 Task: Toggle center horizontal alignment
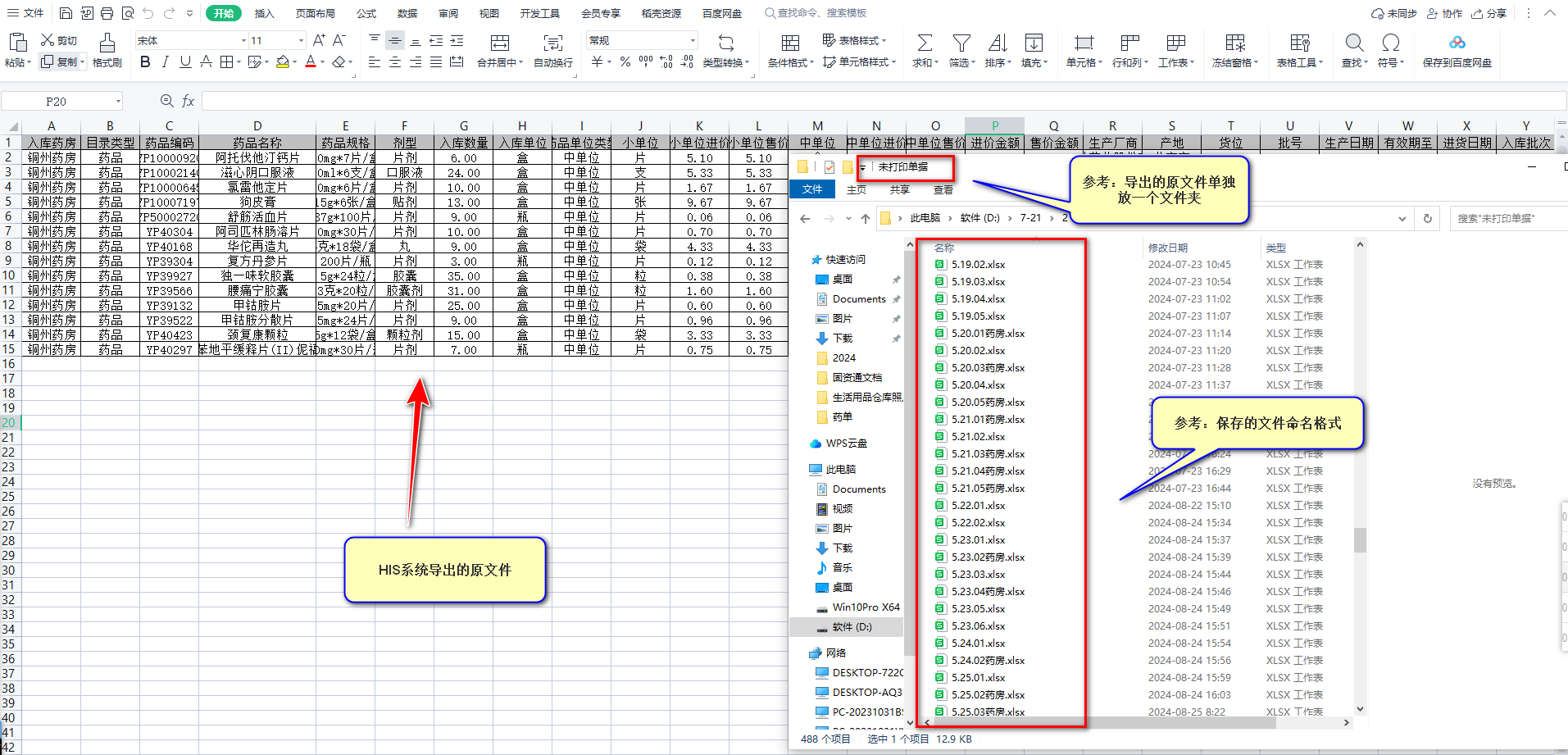tap(395, 61)
